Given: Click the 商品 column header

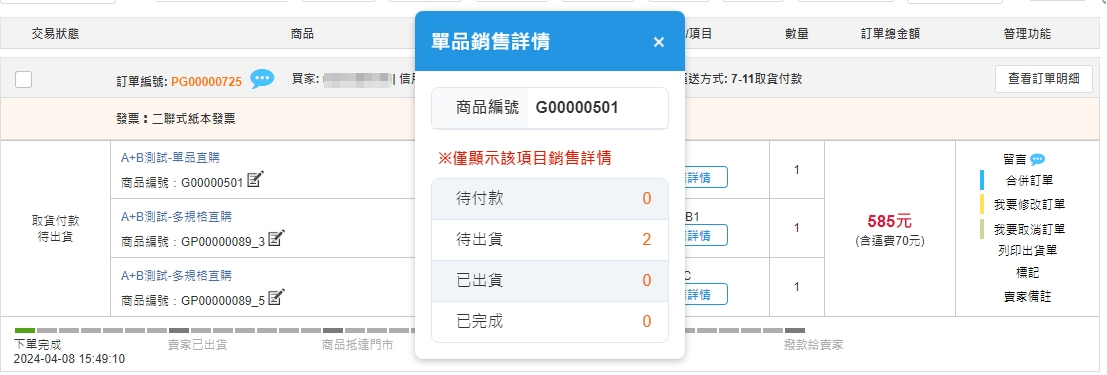Looking at the screenshot, I should (302, 34).
